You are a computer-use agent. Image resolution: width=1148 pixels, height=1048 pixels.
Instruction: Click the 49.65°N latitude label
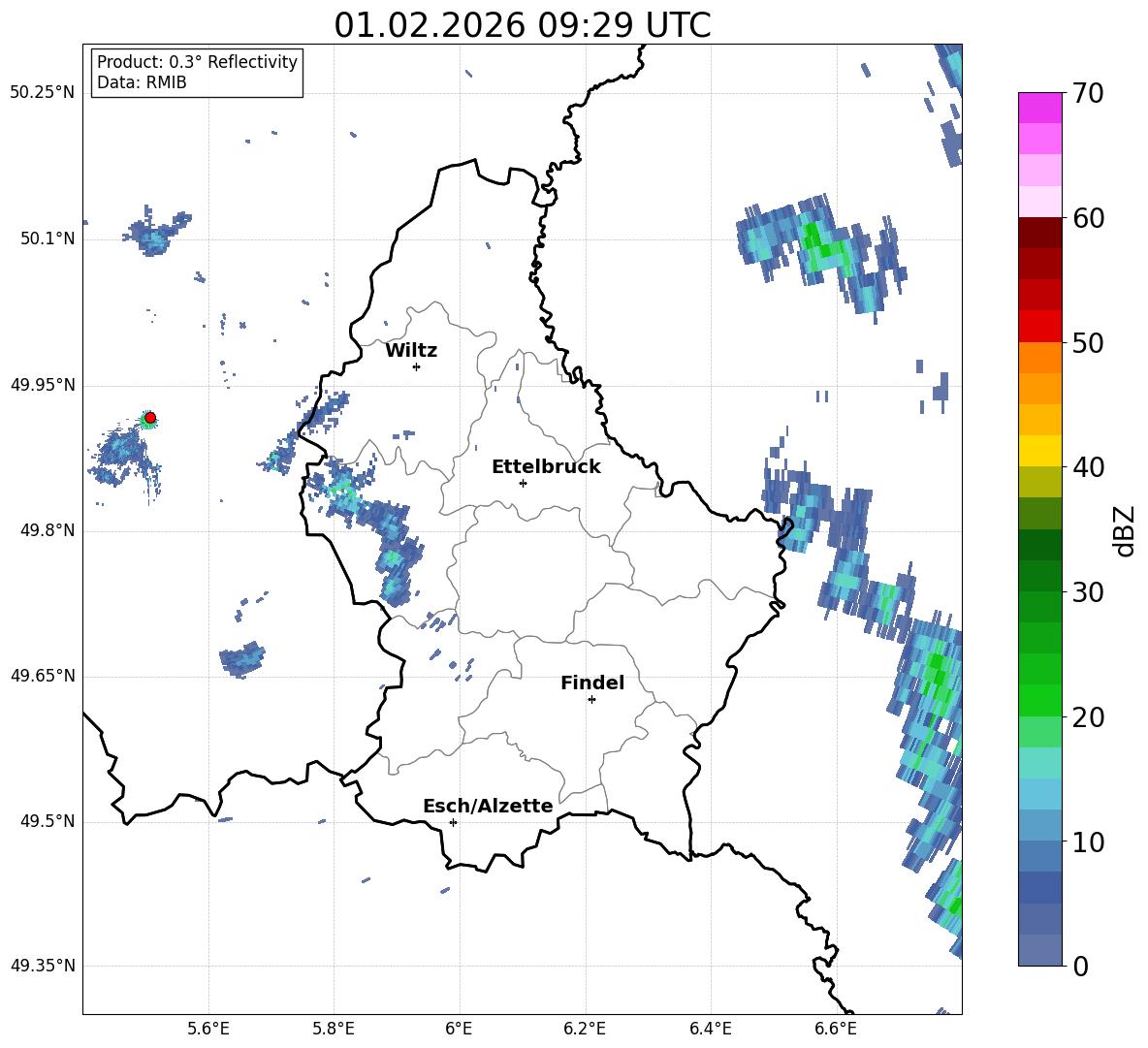click(x=43, y=676)
